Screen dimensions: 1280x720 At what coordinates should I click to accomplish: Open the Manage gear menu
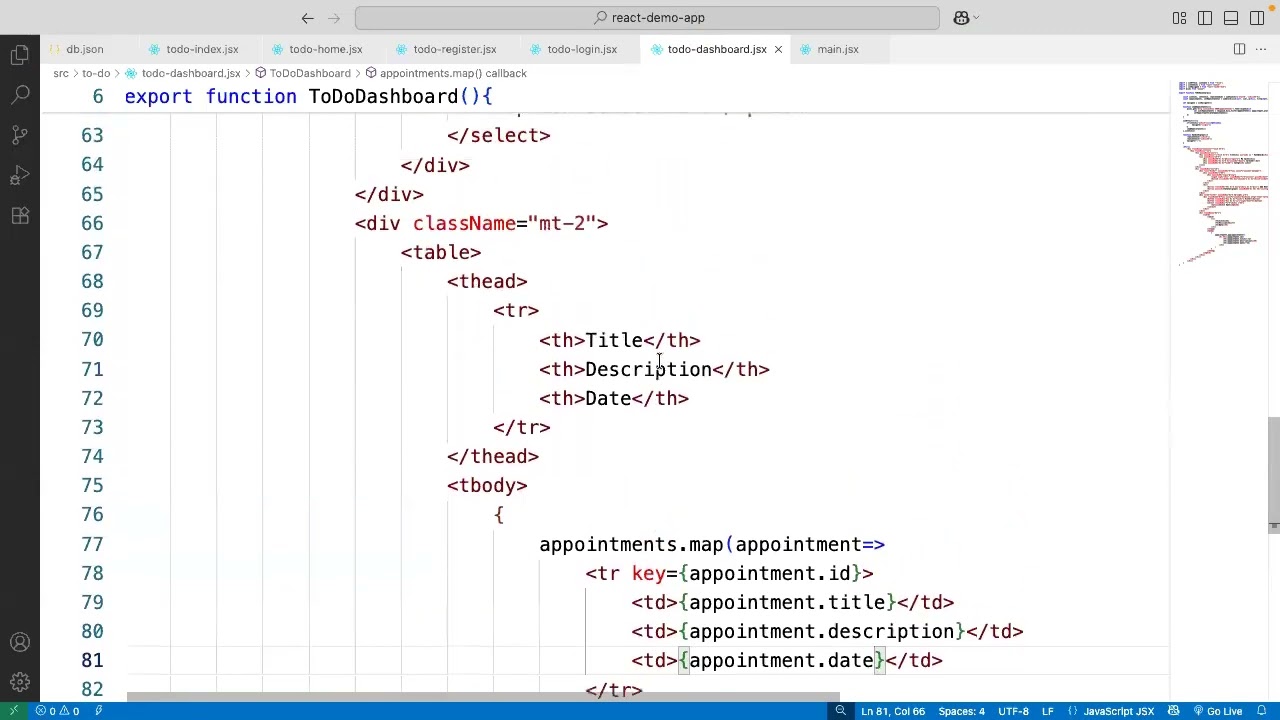[x=20, y=683]
